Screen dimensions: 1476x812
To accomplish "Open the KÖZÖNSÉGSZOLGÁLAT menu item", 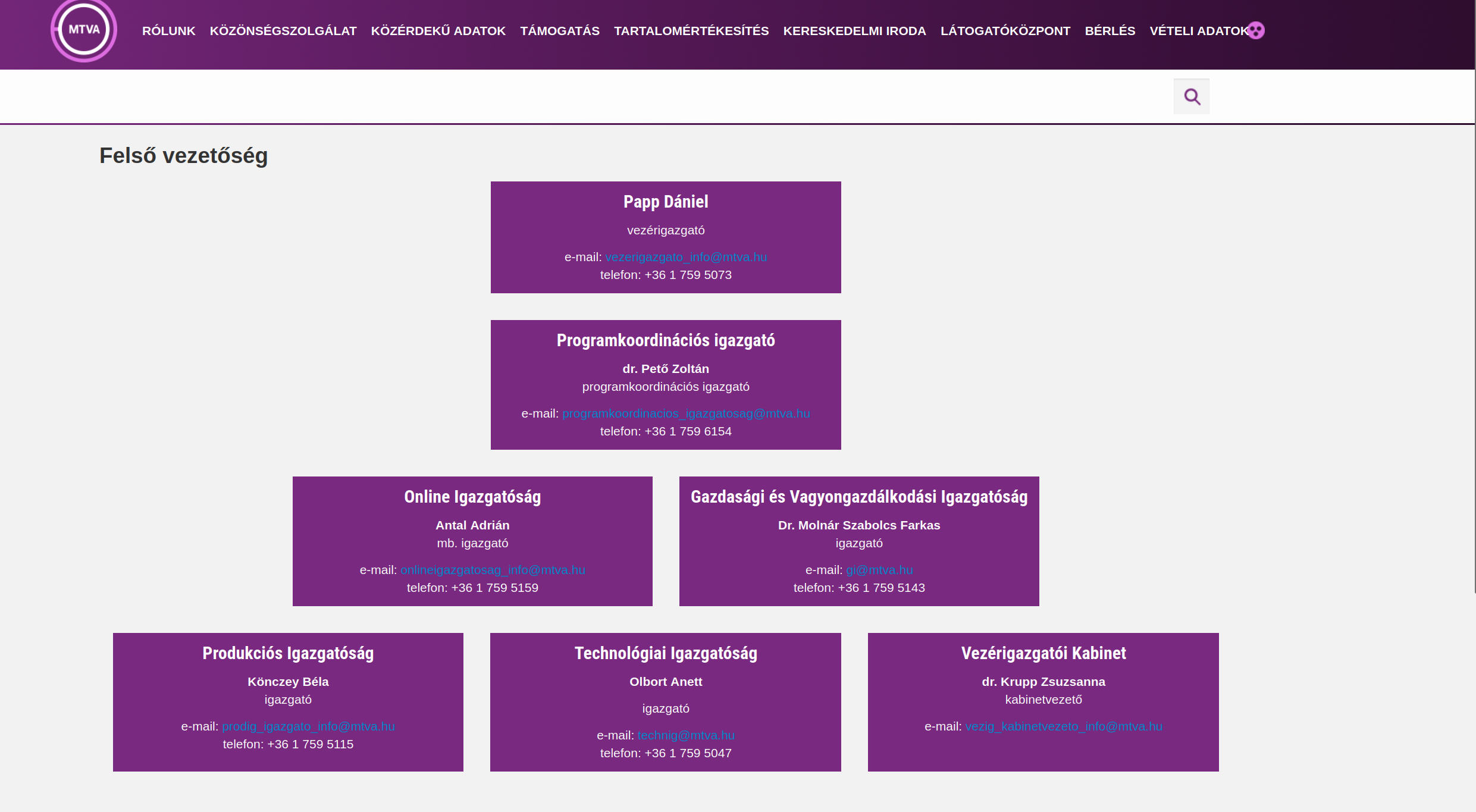I will tap(283, 31).
